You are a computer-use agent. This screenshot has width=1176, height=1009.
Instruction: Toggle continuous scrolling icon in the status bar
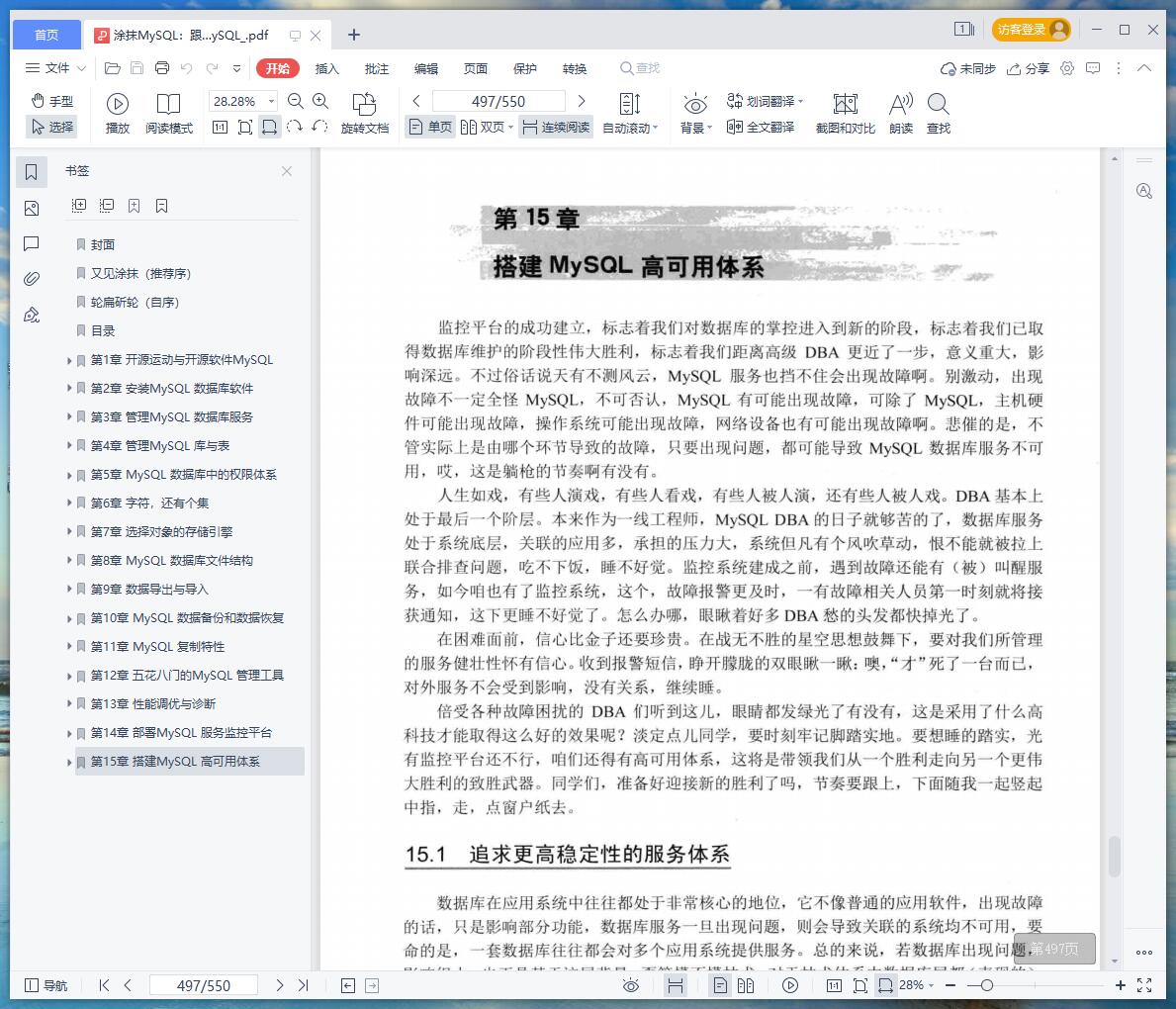[x=675, y=985]
